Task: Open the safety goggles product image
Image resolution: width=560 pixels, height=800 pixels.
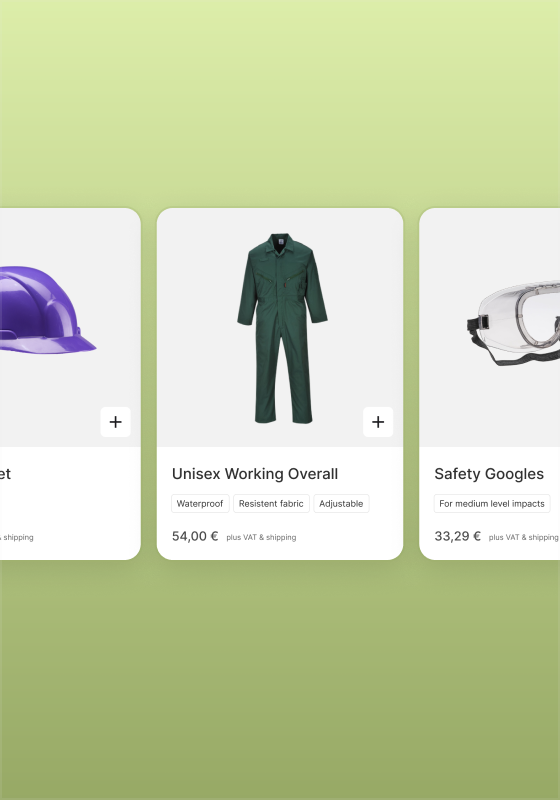Action: click(514, 323)
